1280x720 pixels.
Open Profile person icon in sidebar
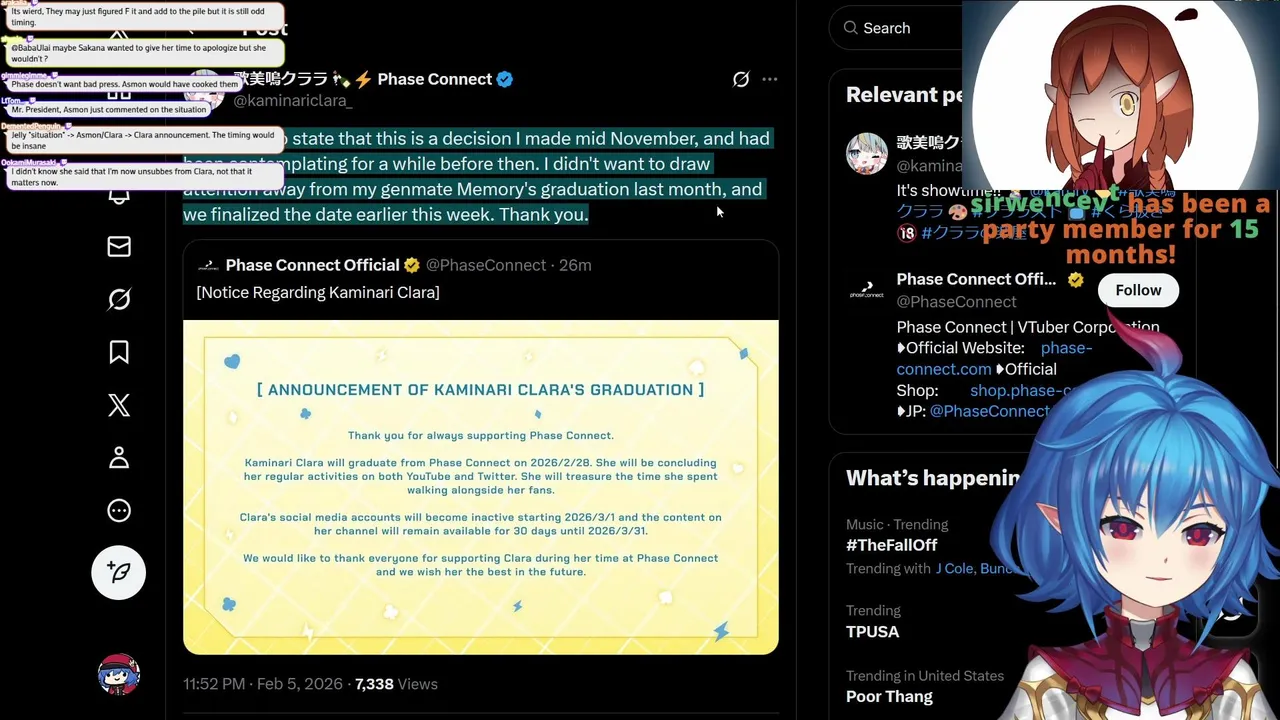pos(119,458)
